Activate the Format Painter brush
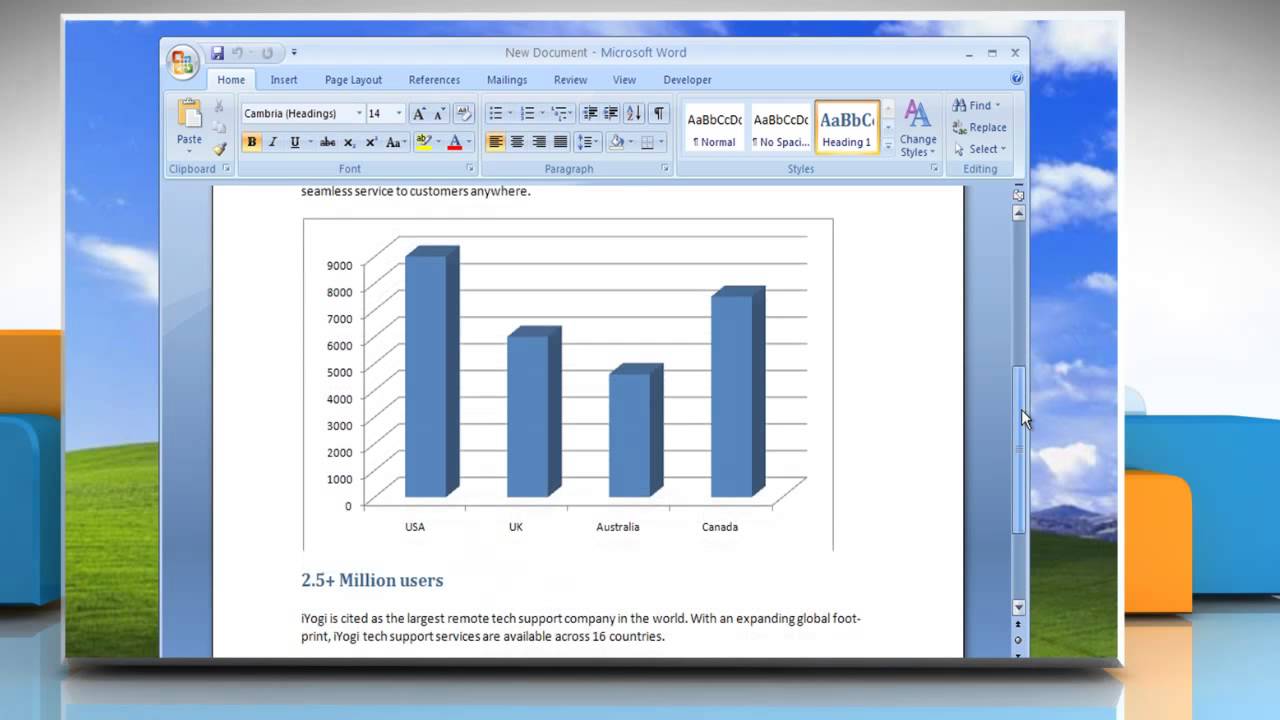Viewport: 1280px width, 720px height. coord(219,148)
